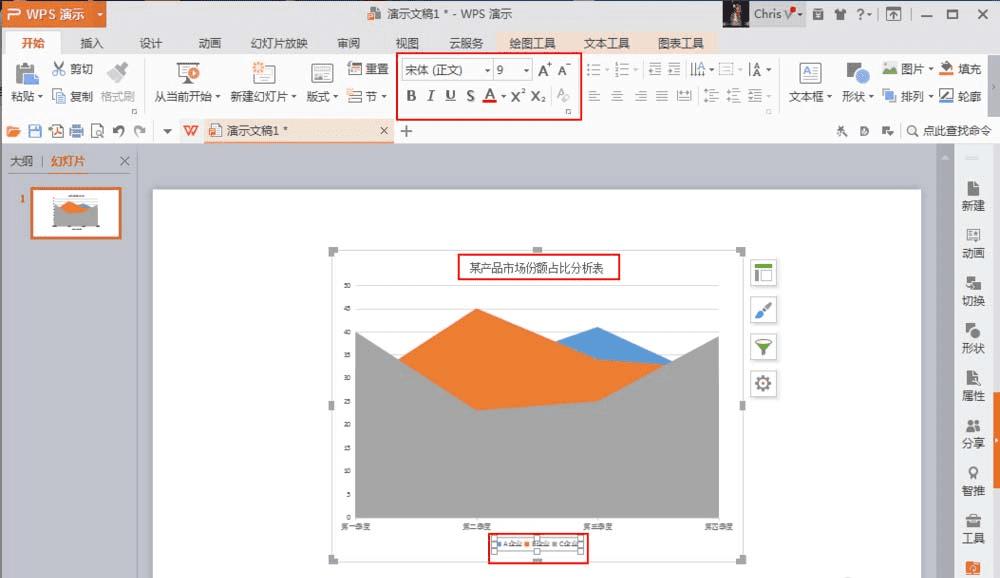Toggle Subscript X₂ formatting

click(x=538, y=96)
